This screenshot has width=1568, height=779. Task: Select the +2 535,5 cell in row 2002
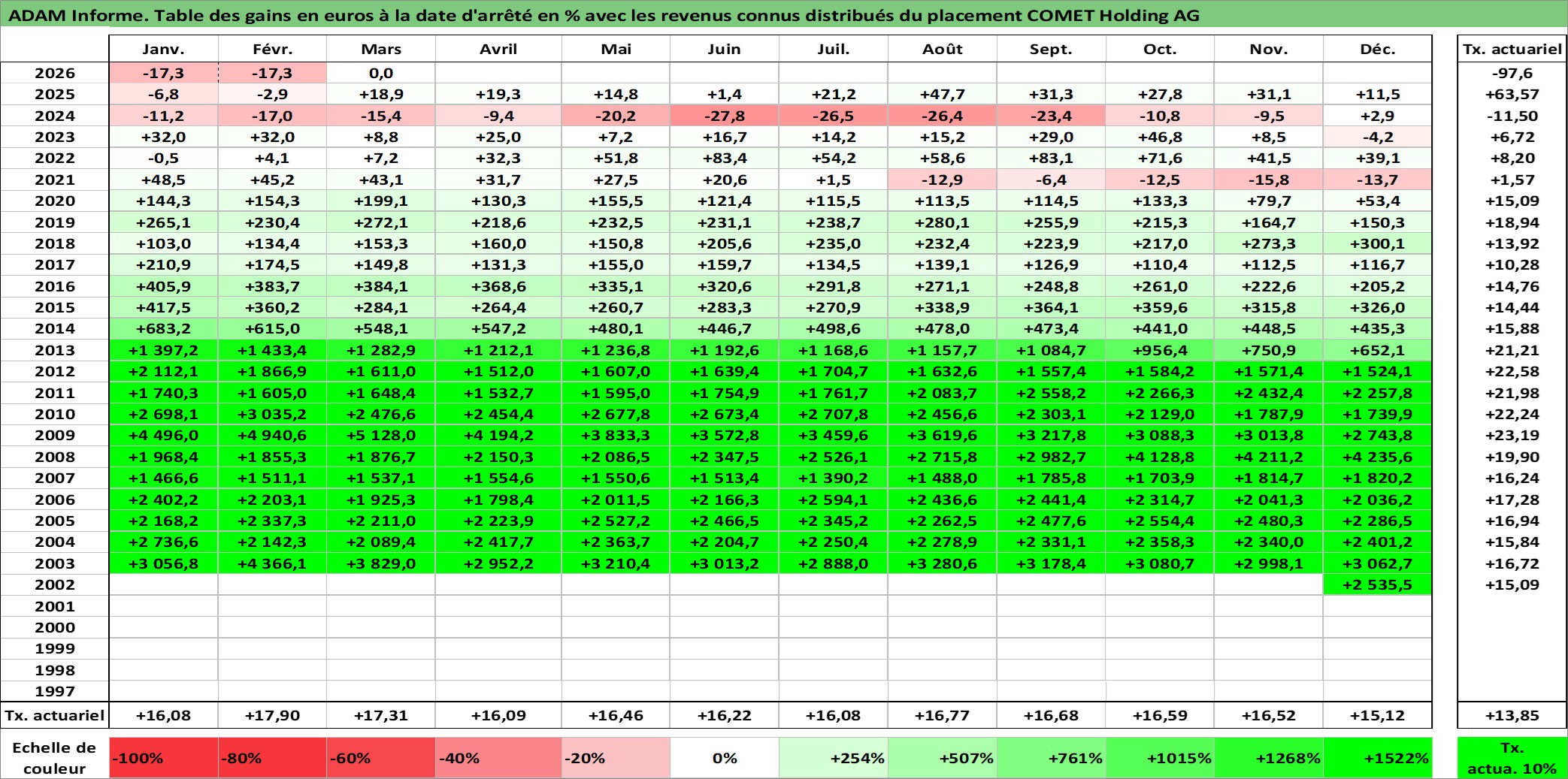click(x=1378, y=584)
